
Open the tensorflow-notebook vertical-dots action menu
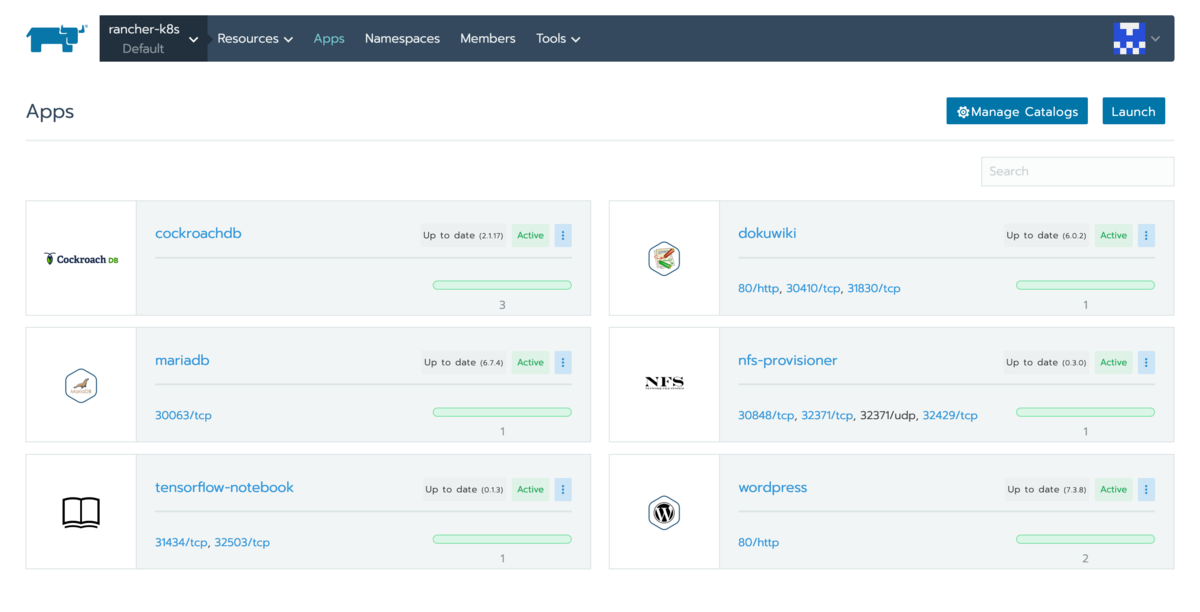click(x=563, y=490)
